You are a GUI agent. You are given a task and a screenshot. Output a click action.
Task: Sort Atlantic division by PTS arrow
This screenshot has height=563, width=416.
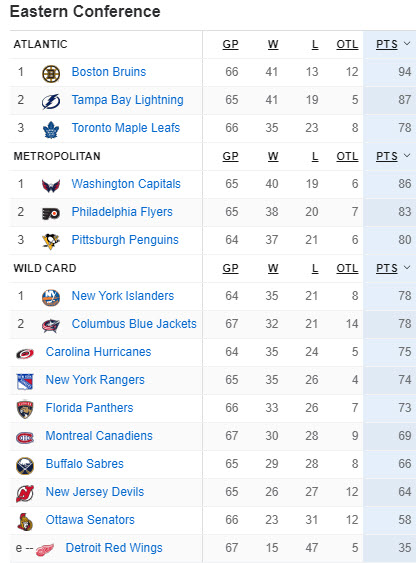tap(407, 44)
